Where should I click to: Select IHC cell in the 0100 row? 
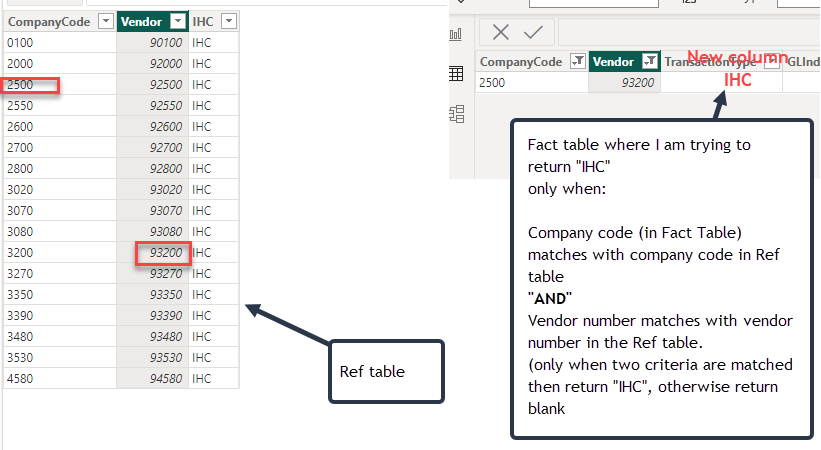click(214, 42)
